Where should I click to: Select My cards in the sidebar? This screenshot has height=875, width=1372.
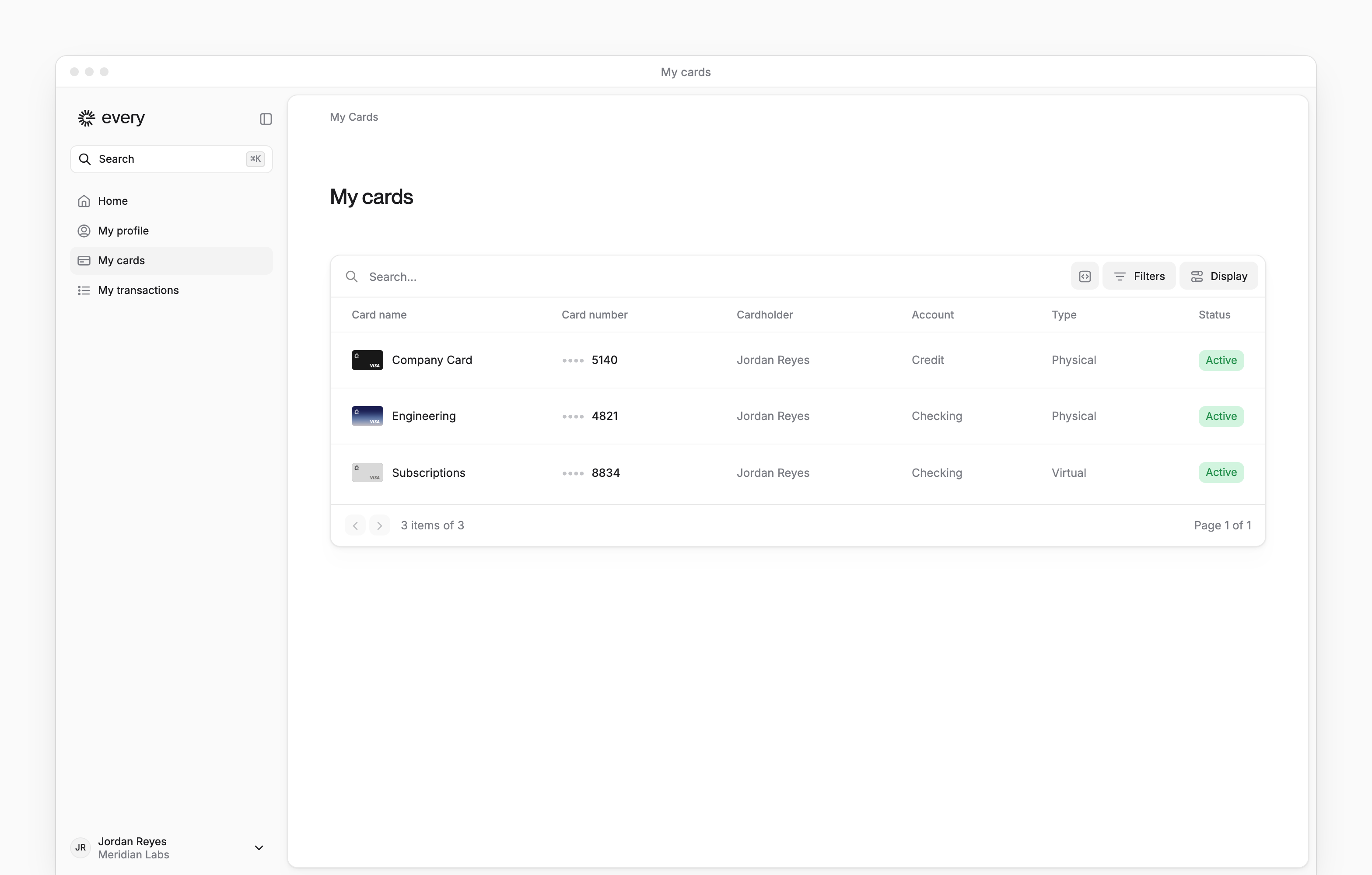171,260
